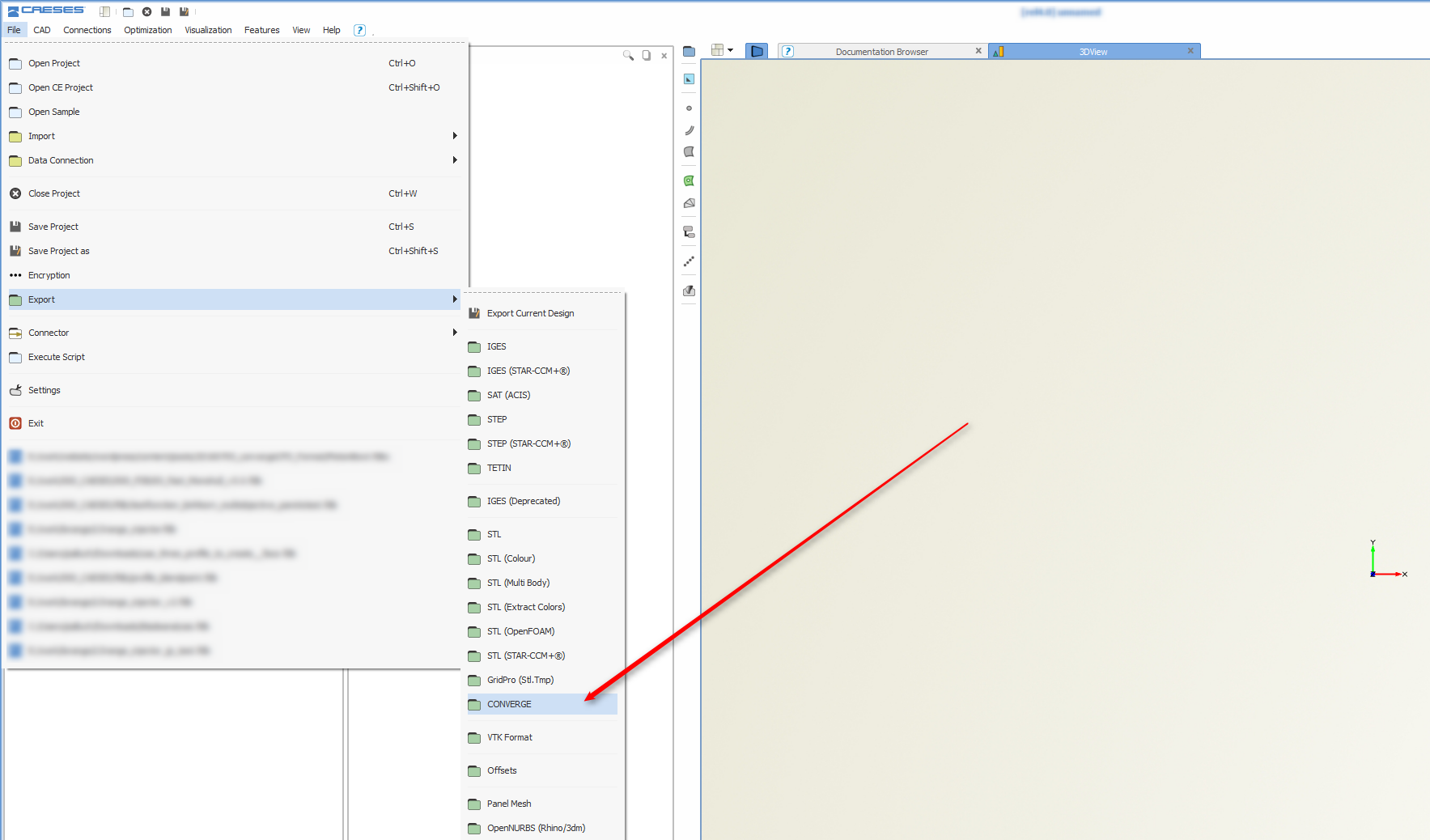Export as STL (OpenFOAM)
Viewport: 1430px width, 840px height.
542,631
